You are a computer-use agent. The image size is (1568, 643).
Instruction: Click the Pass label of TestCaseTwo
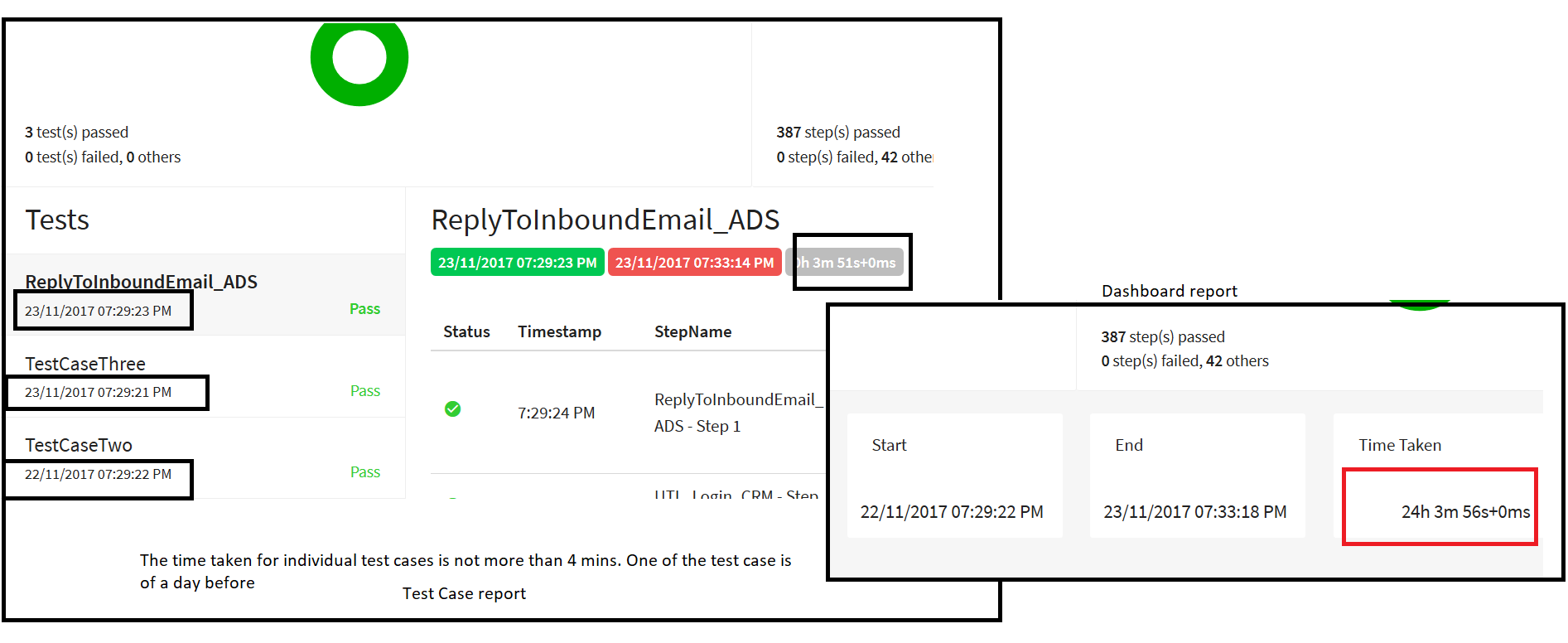coord(364,472)
